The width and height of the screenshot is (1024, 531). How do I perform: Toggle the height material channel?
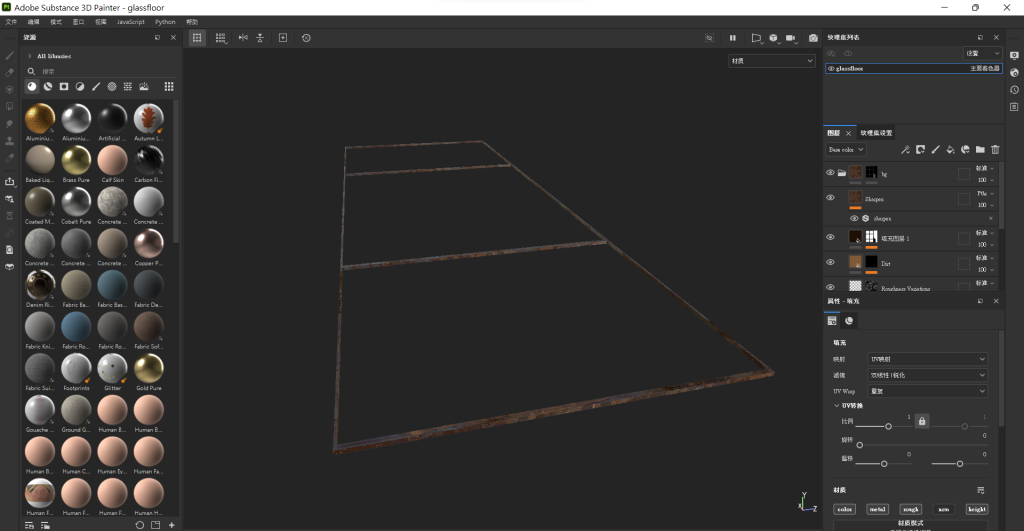pos(977,509)
